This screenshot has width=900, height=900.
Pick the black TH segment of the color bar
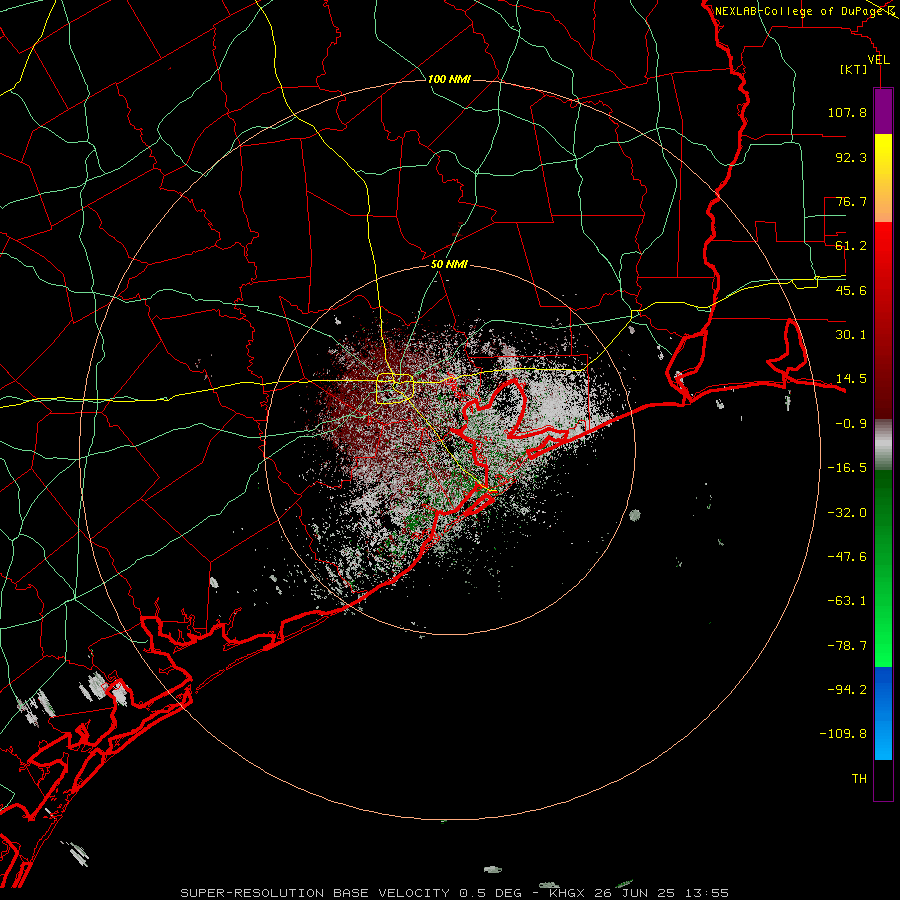pos(883,779)
